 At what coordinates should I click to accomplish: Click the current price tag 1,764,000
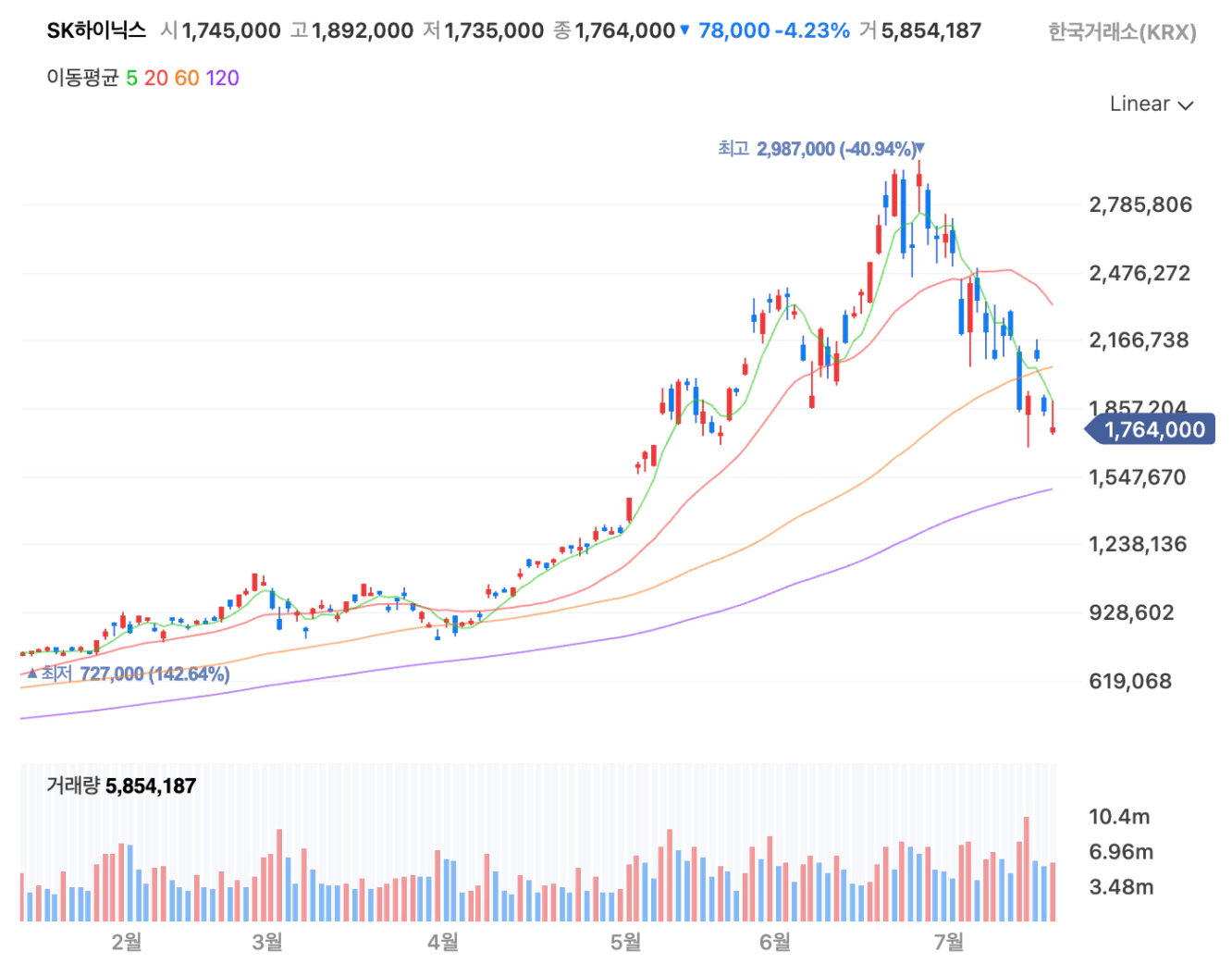tap(1150, 429)
